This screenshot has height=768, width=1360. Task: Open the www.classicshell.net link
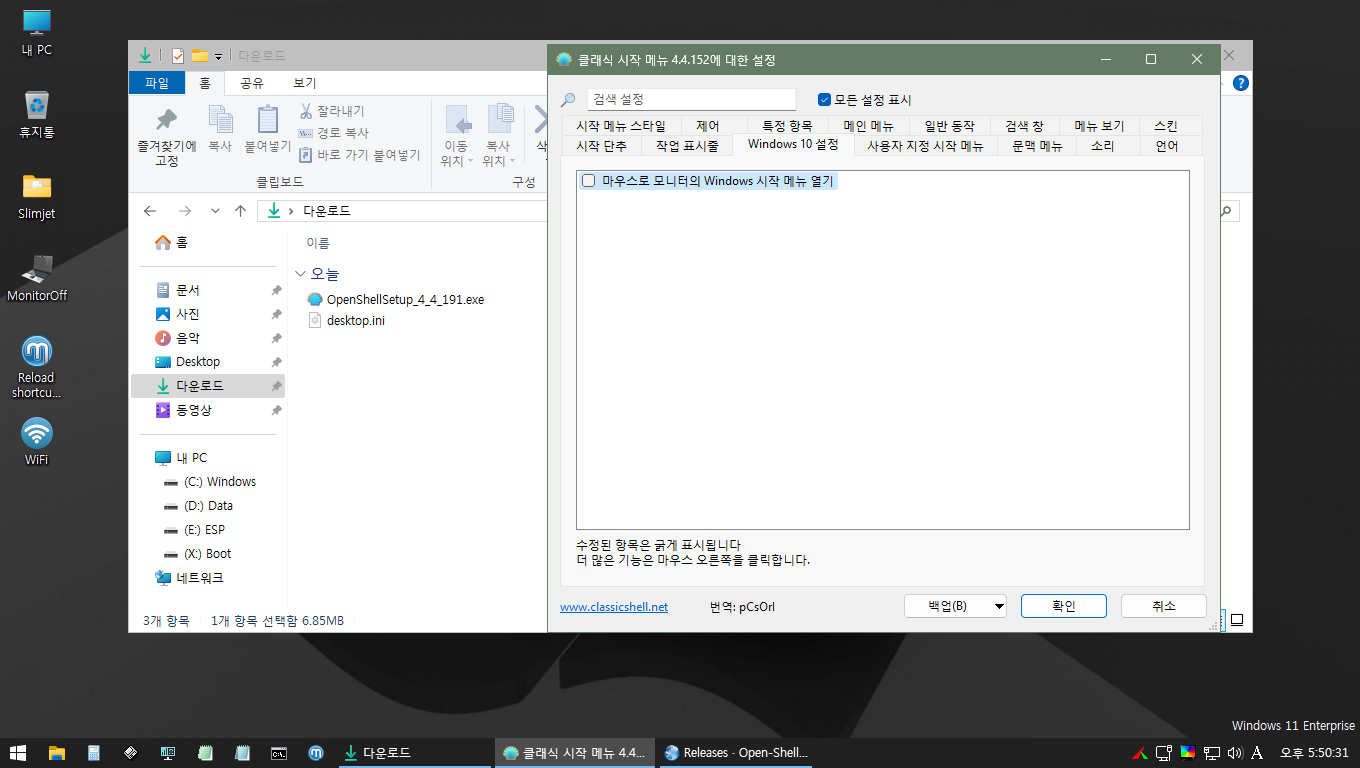[x=614, y=607]
